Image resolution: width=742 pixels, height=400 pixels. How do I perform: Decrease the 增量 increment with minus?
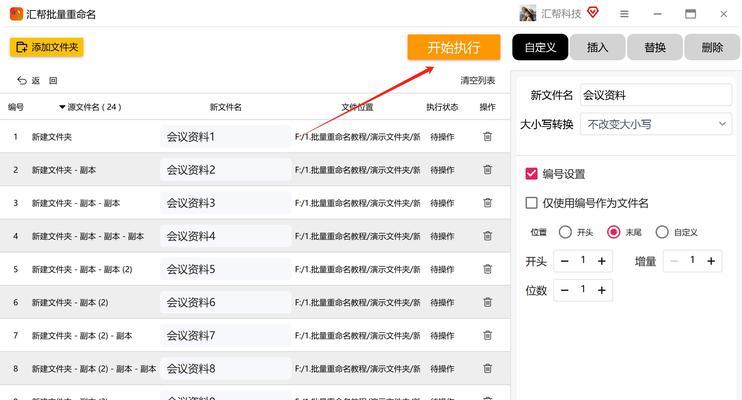click(674, 261)
